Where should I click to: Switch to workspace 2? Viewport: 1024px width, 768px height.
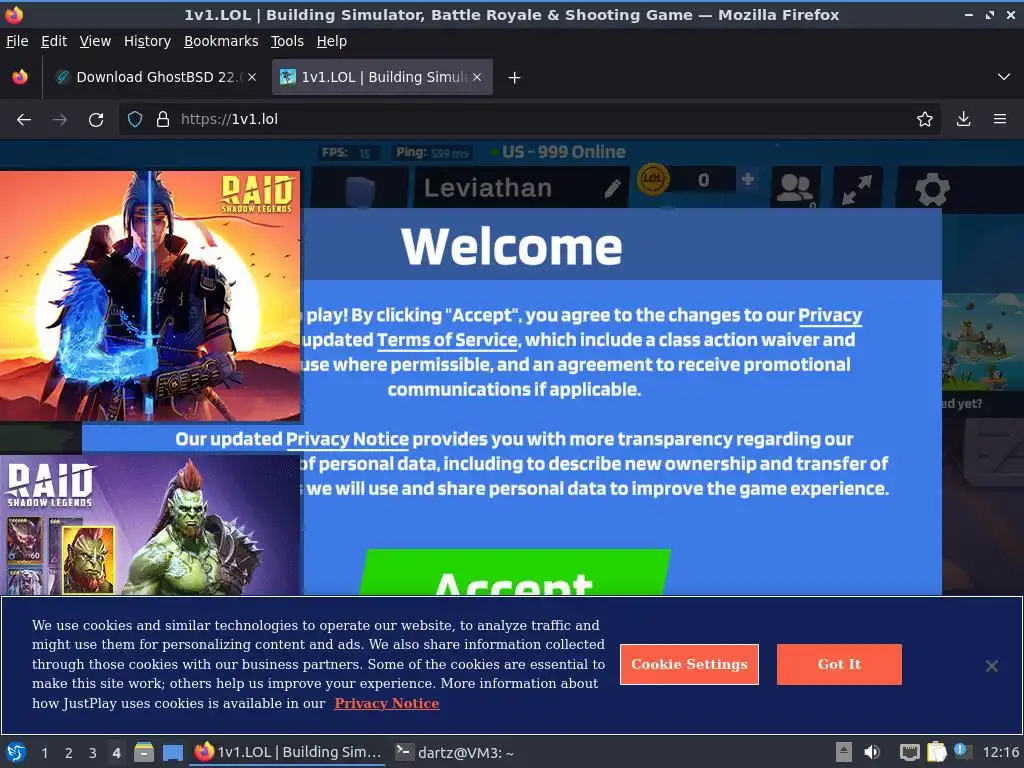pyautogui.click(x=69, y=753)
